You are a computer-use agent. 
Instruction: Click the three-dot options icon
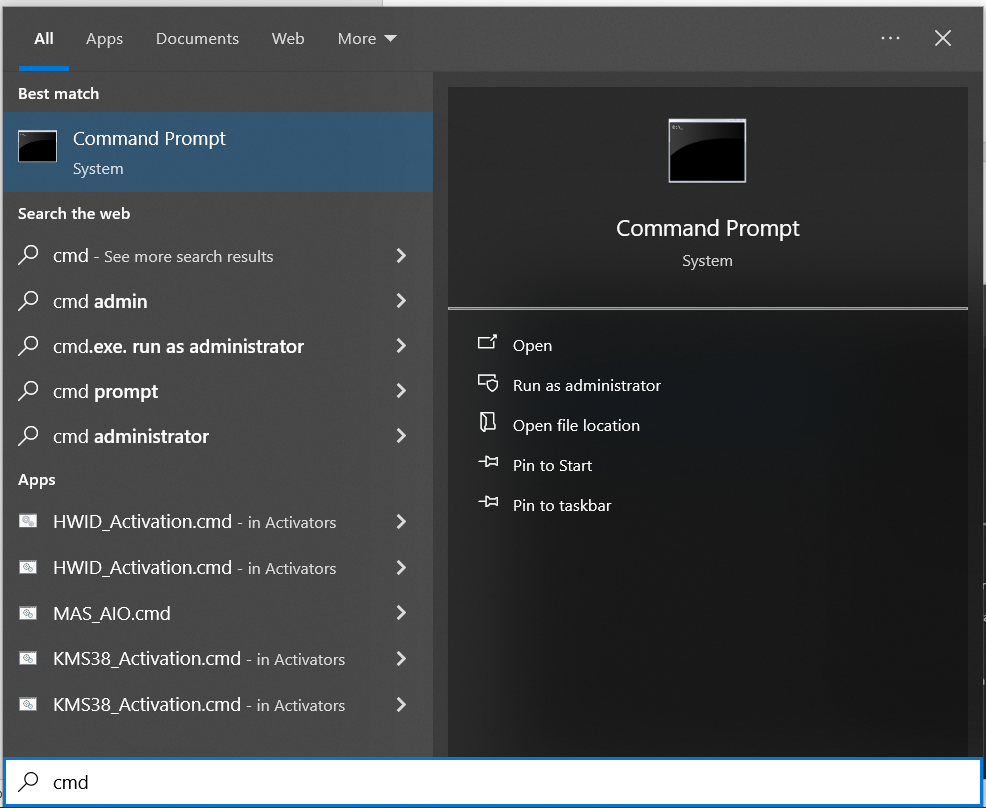pos(890,38)
